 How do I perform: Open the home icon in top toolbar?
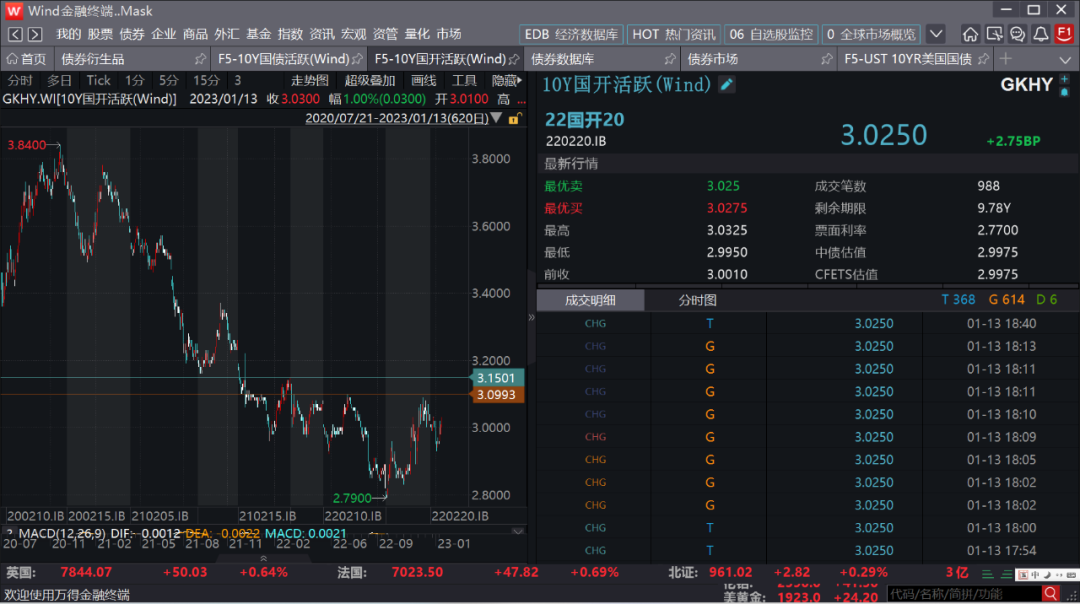[x=970, y=34]
